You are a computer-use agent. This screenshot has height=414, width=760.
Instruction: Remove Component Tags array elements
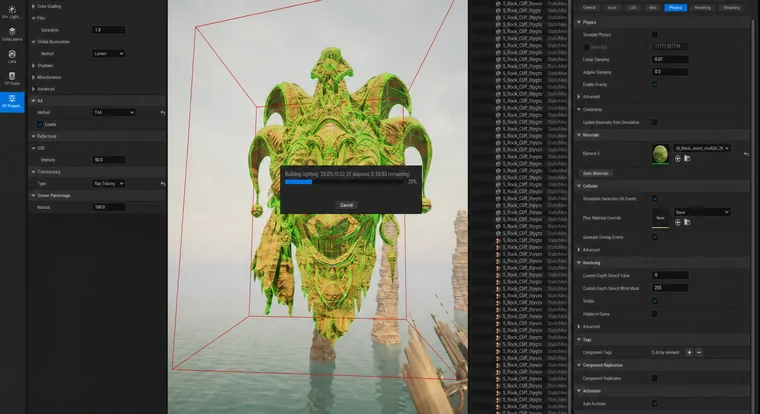[x=699, y=352]
